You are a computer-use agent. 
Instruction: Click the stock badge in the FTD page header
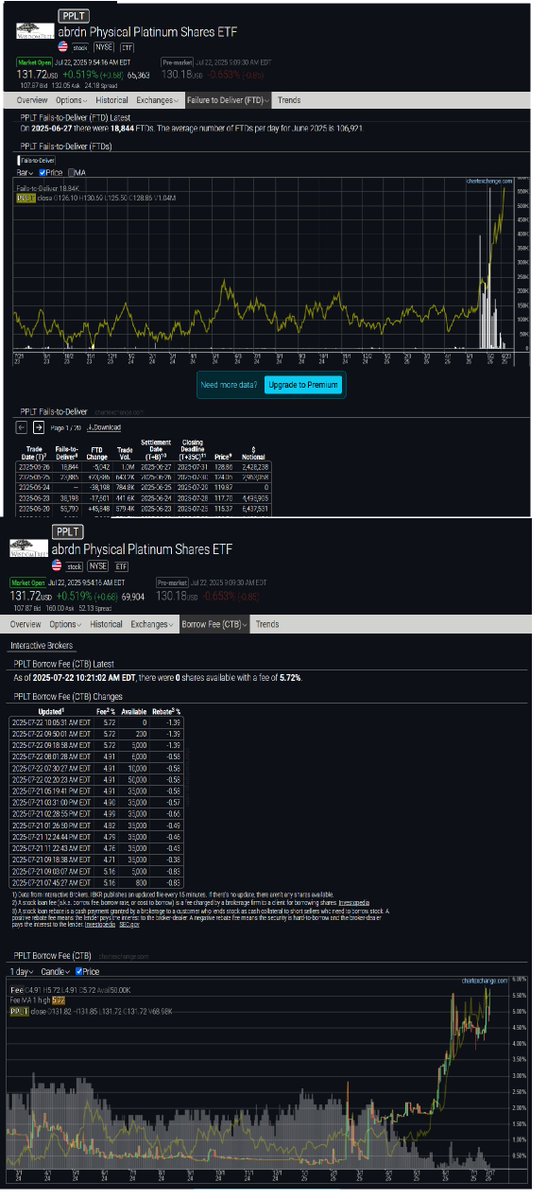pos(81,47)
